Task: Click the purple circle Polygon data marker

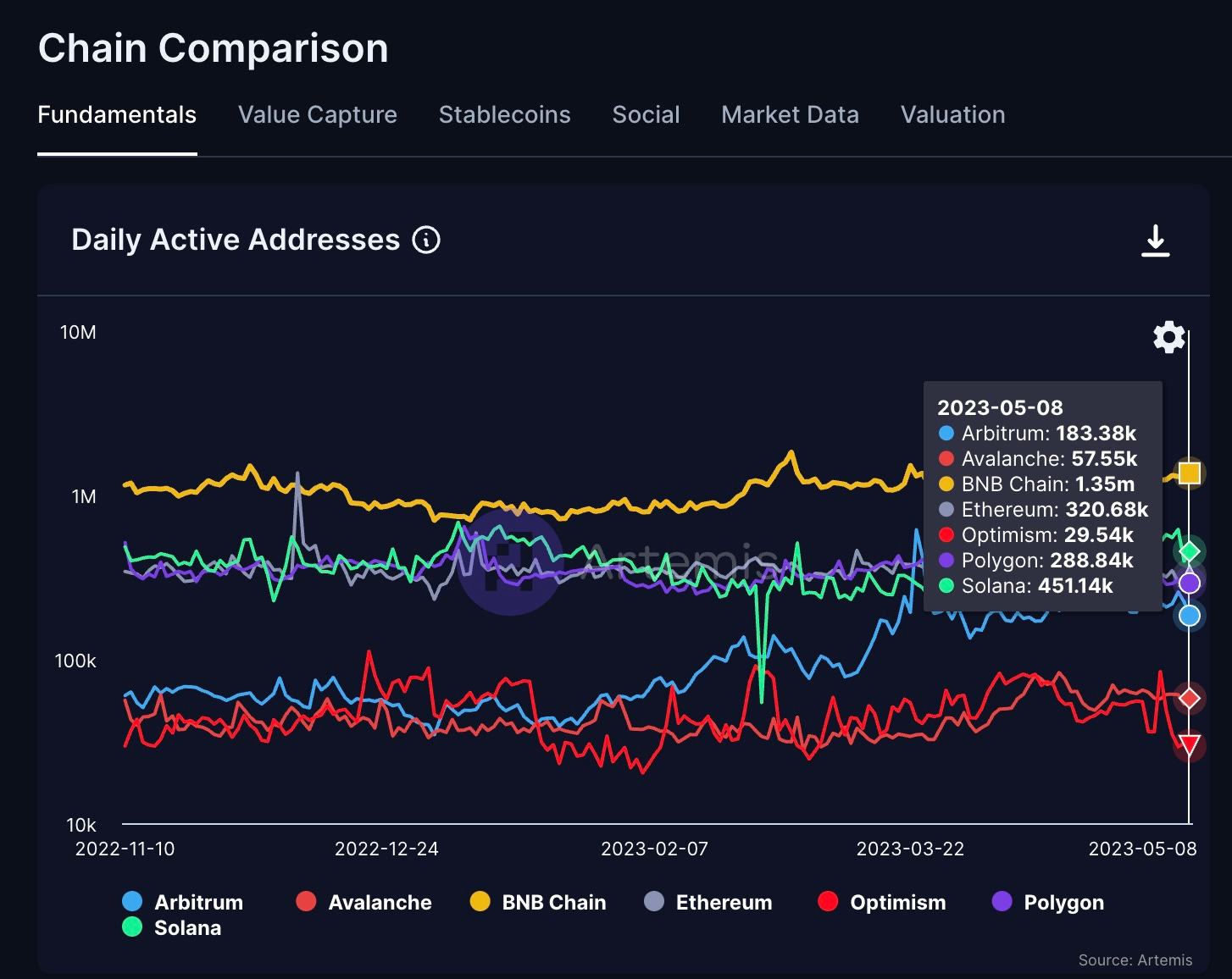Action: pyautogui.click(x=1190, y=583)
